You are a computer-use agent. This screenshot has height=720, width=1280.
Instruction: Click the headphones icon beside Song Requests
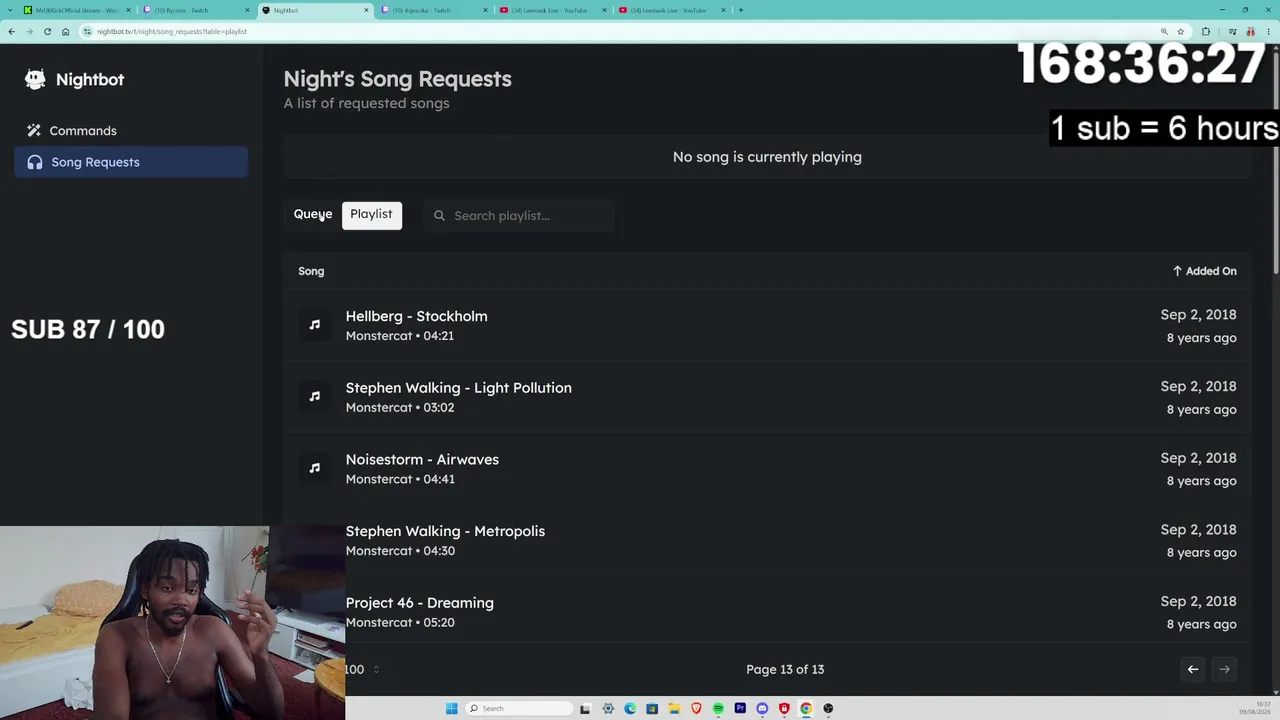point(35,162)
